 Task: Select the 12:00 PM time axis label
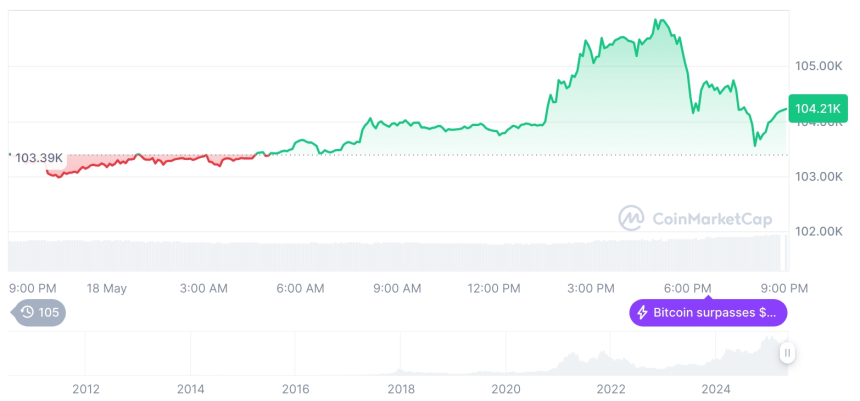click(x=494, y=288)
